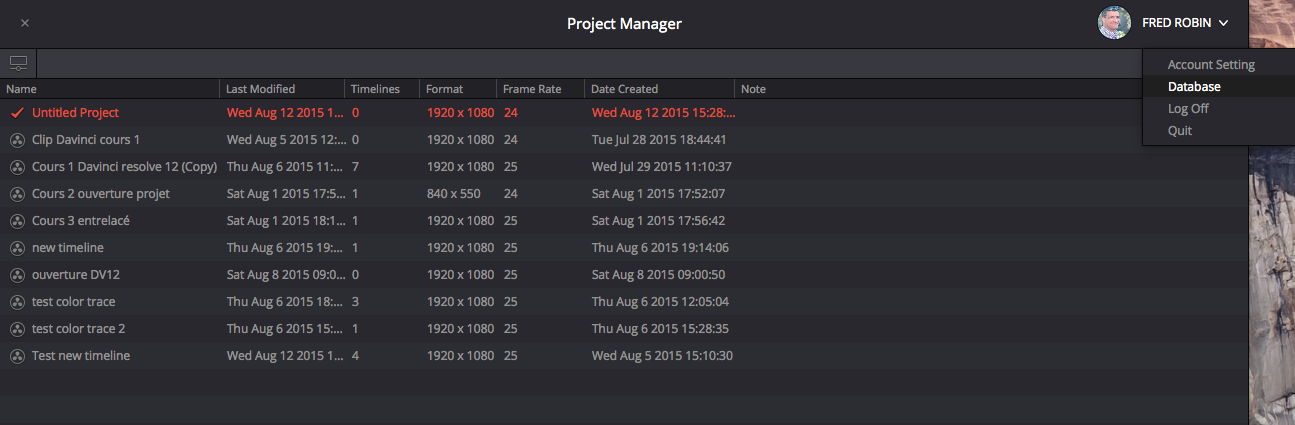Close the Project Manager with X button
The height and width of the screenshot is (425, 1295).
point(25,23)
